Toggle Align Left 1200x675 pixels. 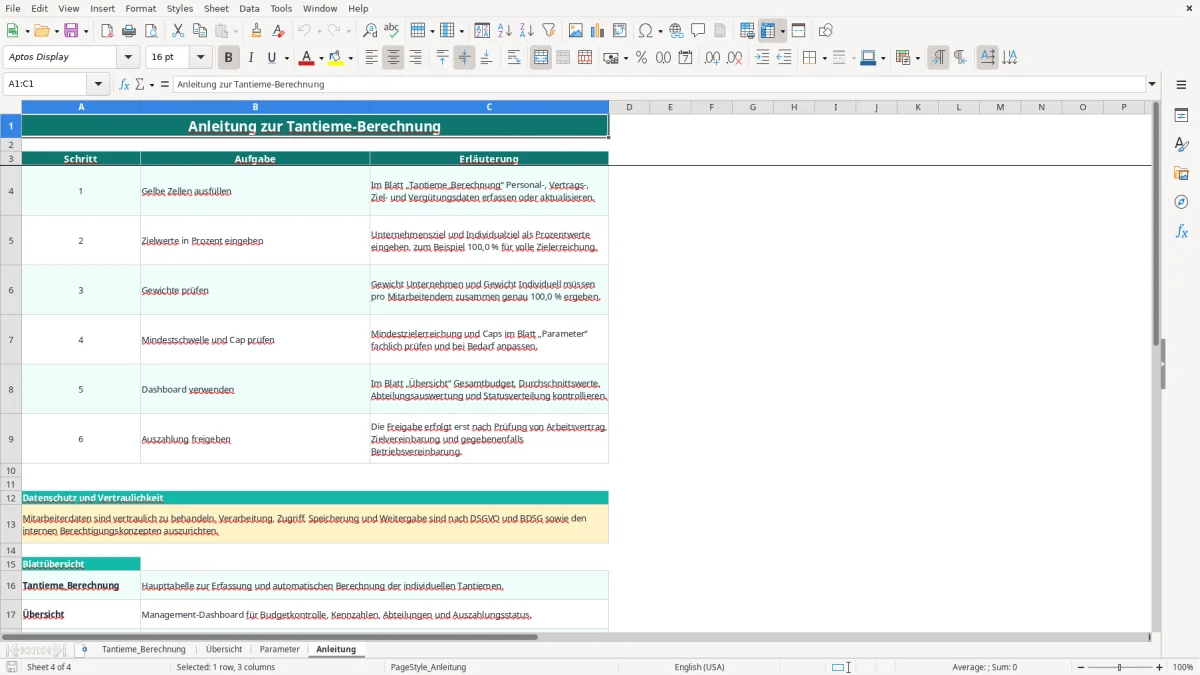(371, 58)
